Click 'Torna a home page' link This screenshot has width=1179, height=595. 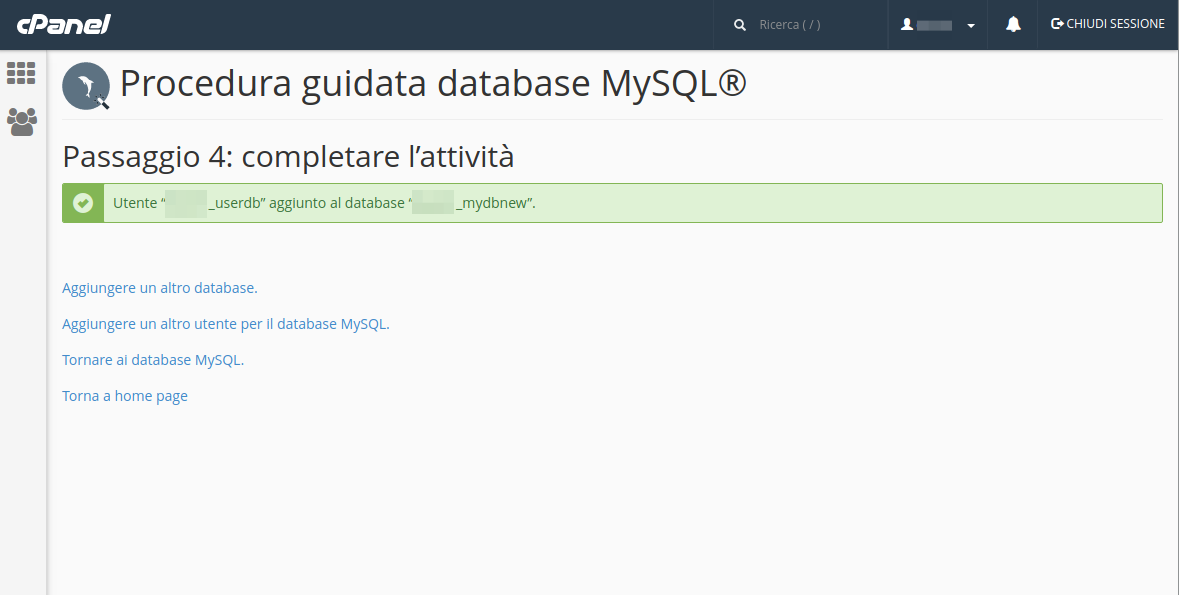[125, 396]
